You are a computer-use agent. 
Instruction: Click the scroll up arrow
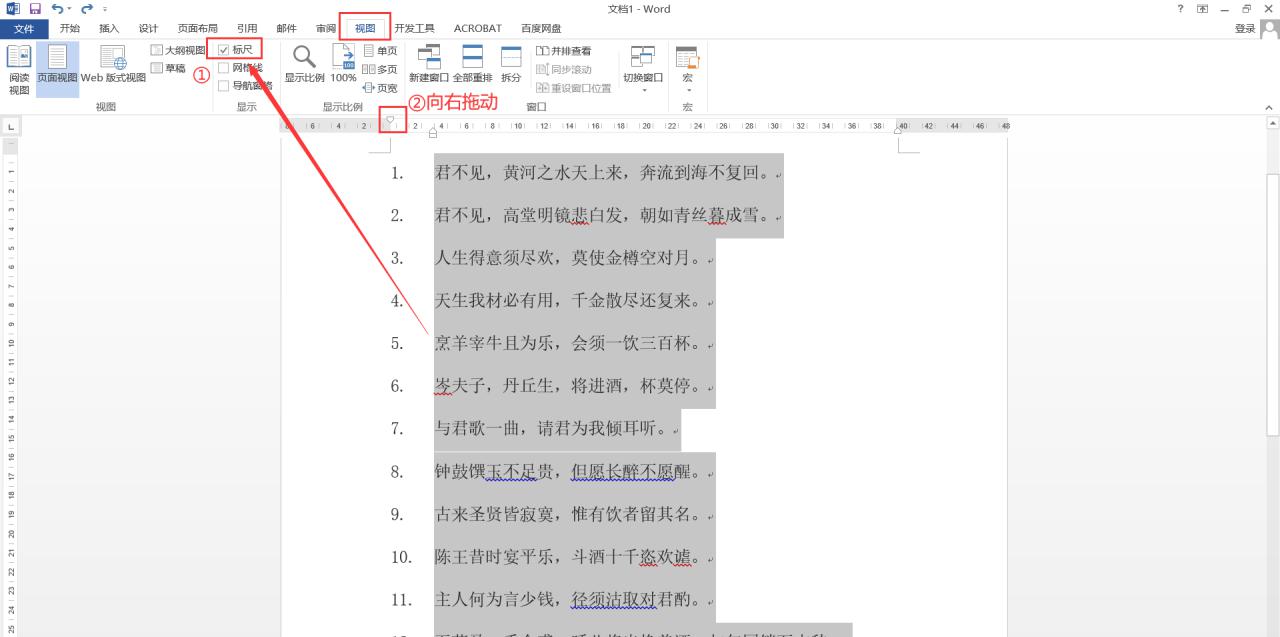click(x=1273, y=123)
